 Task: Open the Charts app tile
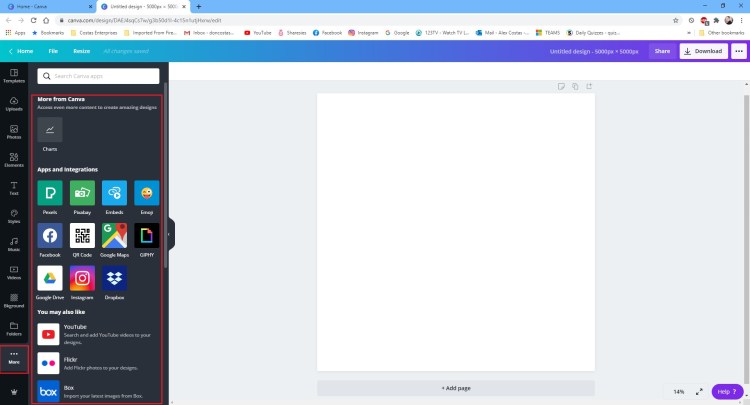coord(50,130)
